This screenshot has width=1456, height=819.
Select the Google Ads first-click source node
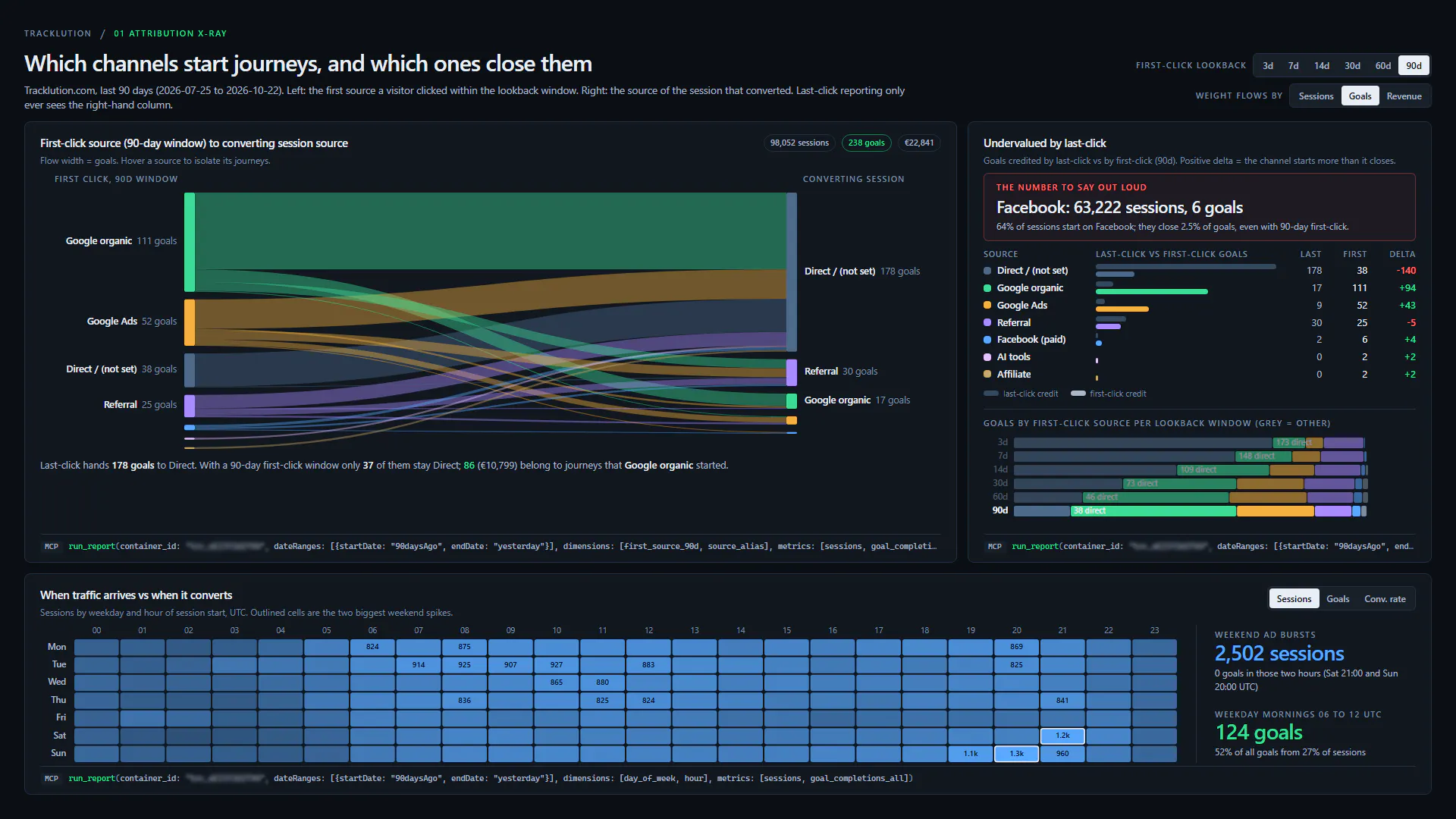(x=190, y=322)
